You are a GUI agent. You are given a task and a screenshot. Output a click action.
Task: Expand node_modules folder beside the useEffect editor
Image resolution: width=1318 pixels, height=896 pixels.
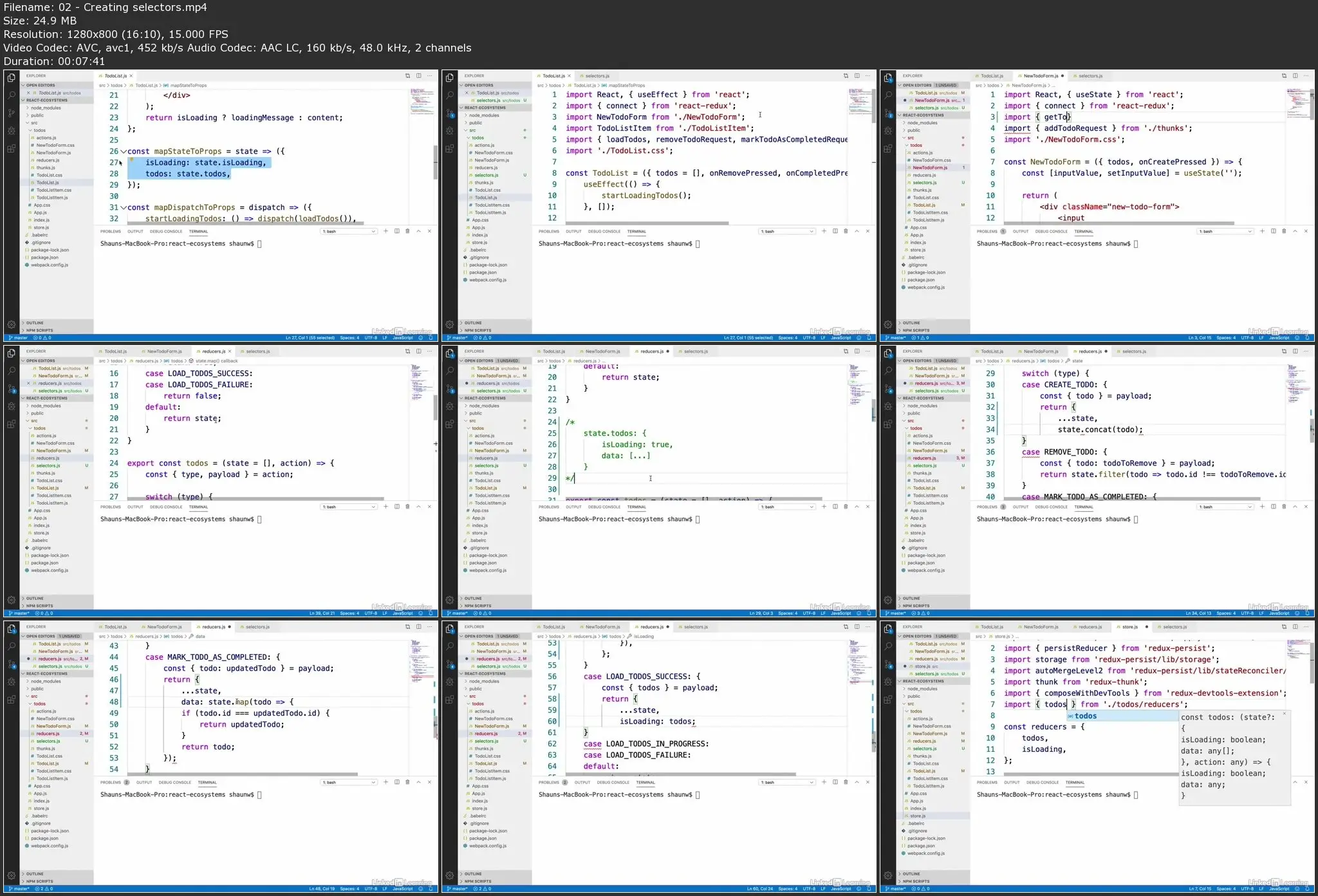[x=483, y=115]
